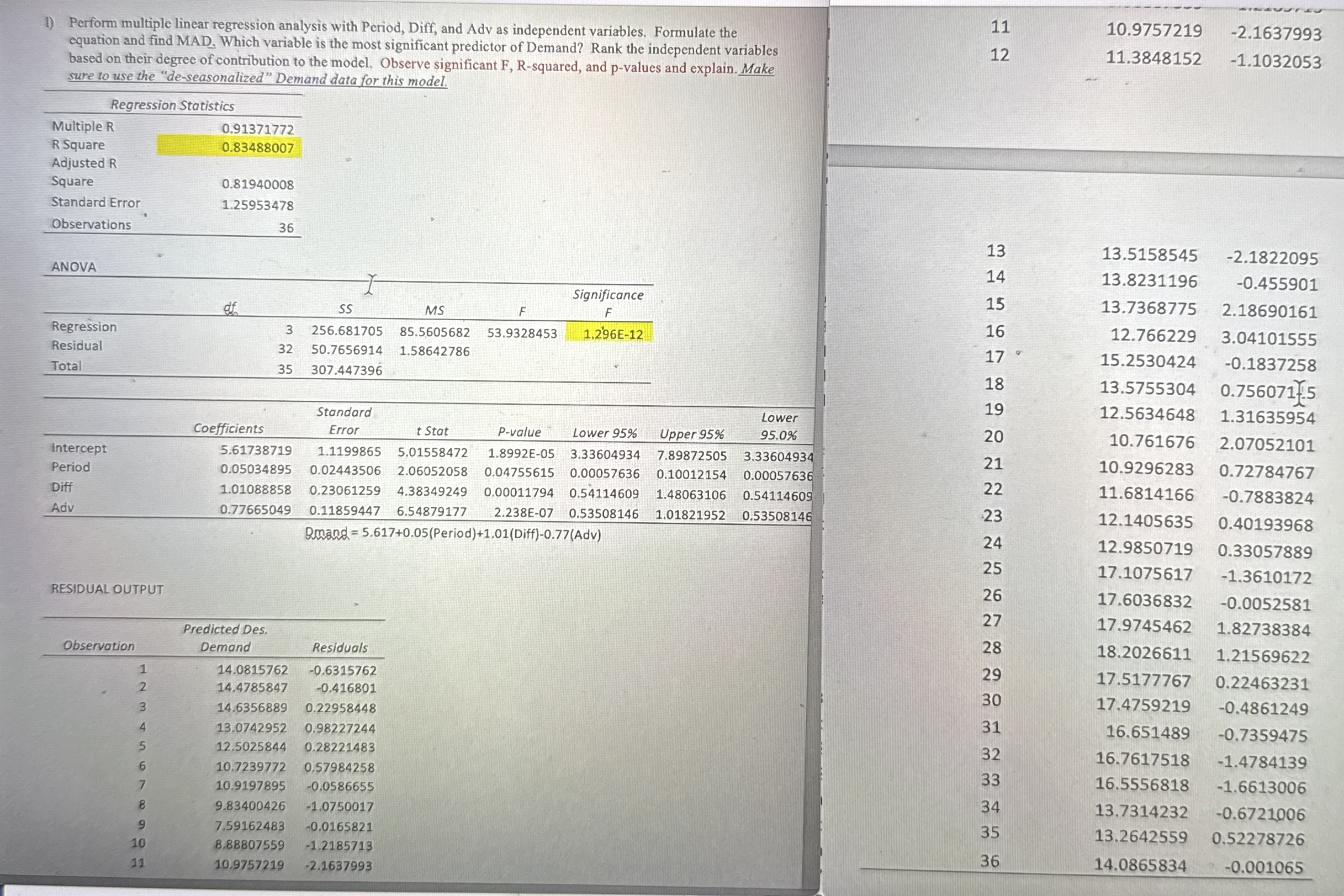Viewport: 1344px width, 896px height.
Task: Select the P-value column header
Action: point(519,432)
